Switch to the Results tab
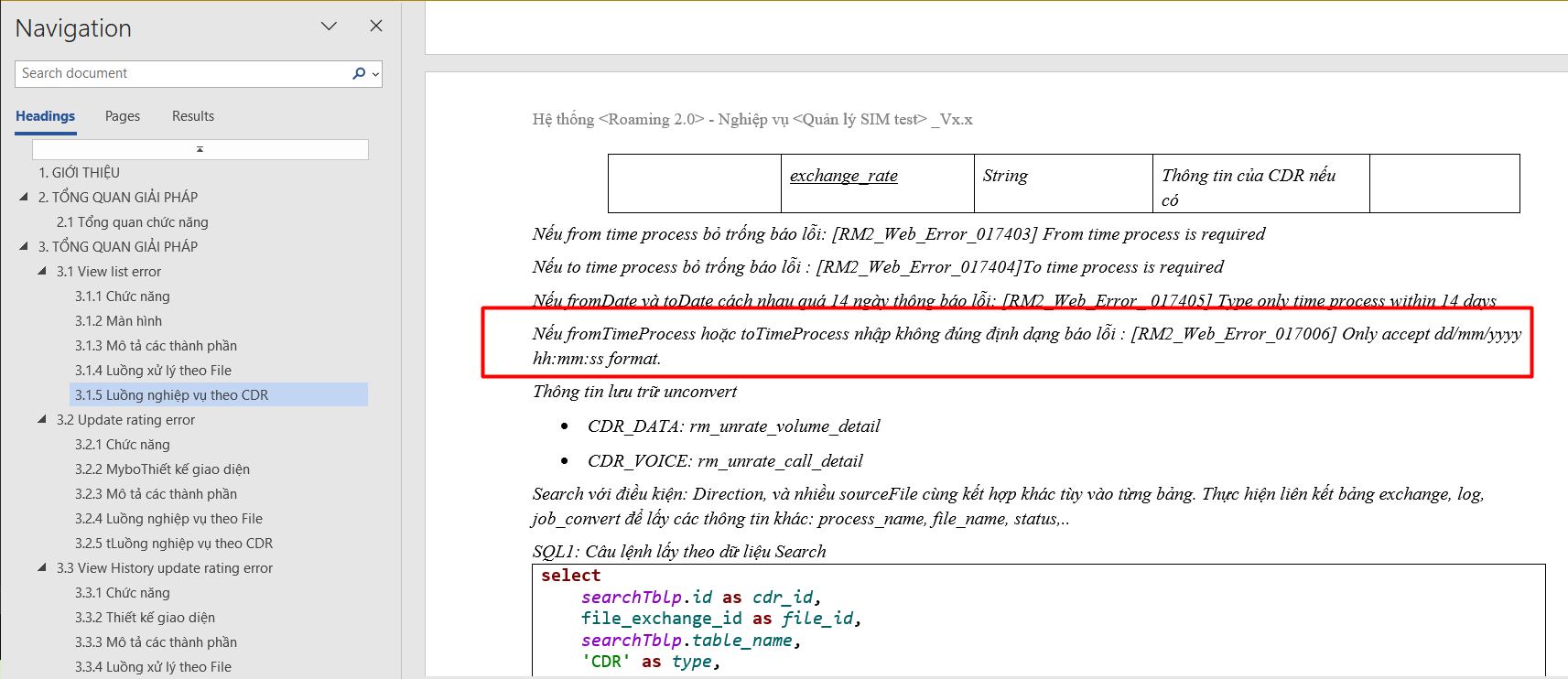This screenshot has width=1568, height=679. (x=193, y=116)
